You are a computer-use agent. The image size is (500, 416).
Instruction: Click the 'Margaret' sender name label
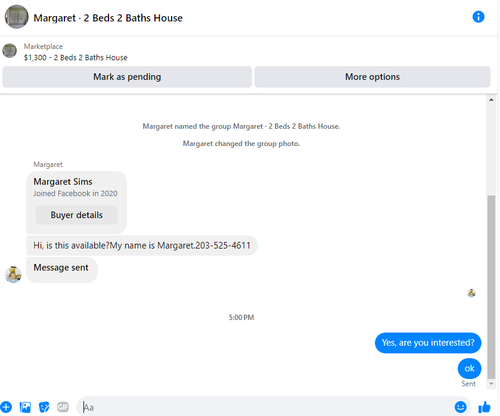point(48,164)
